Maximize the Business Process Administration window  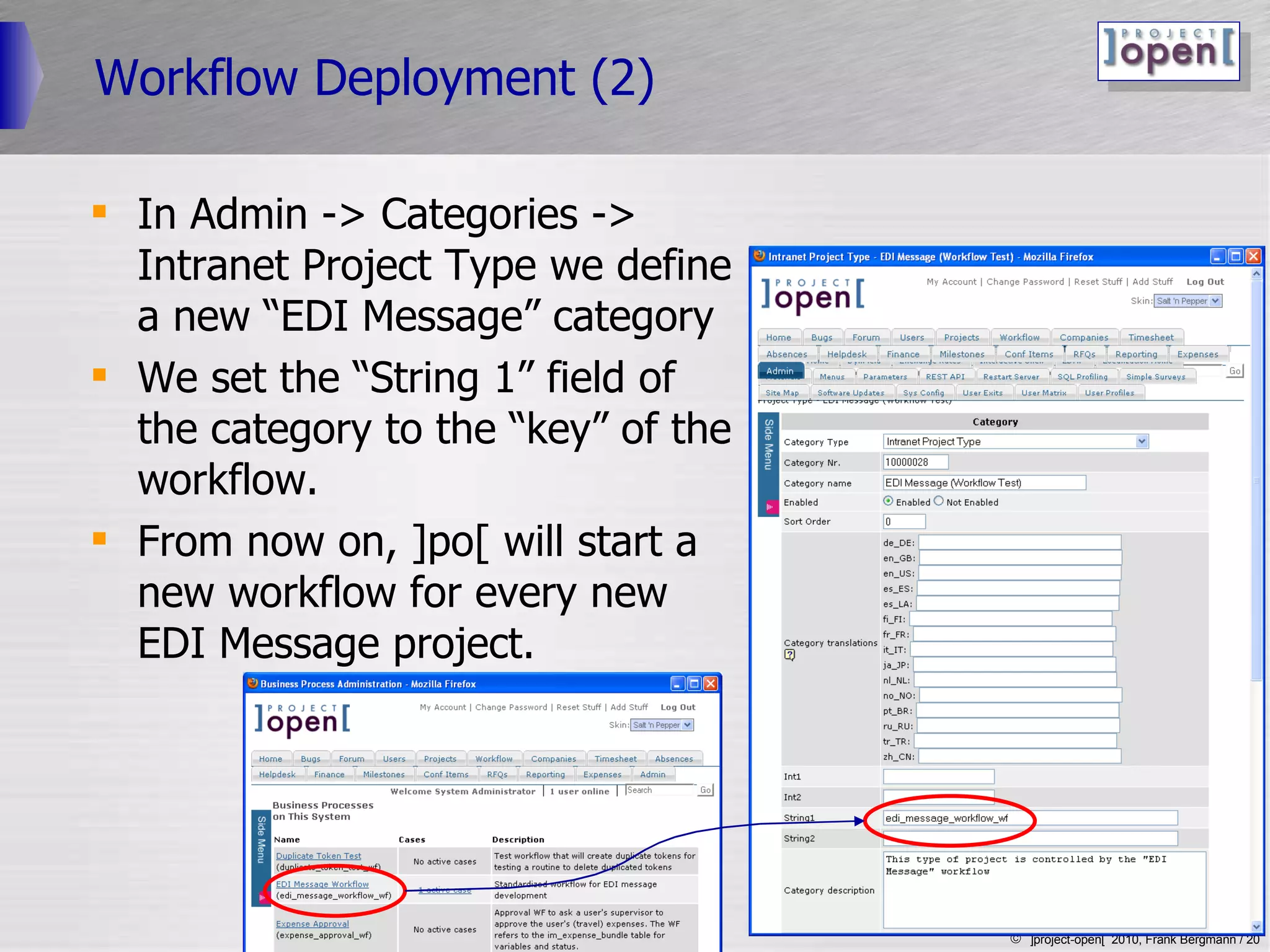[x=695, y=684]
